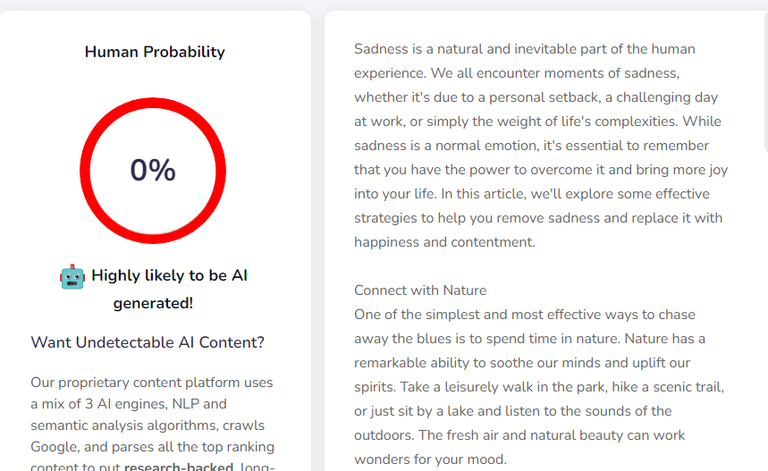768x471 pixels.
Task: Click the line 'wonders for your mood.'
Action: 431,459
